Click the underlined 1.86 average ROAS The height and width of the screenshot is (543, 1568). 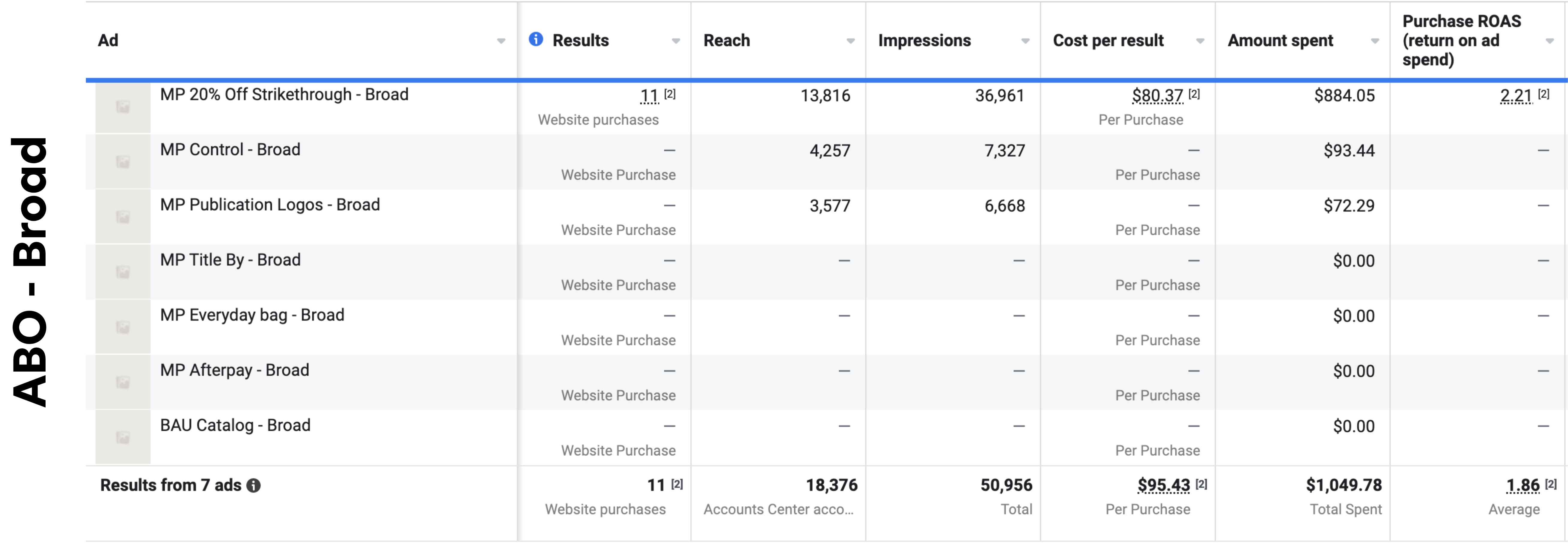1522,485
